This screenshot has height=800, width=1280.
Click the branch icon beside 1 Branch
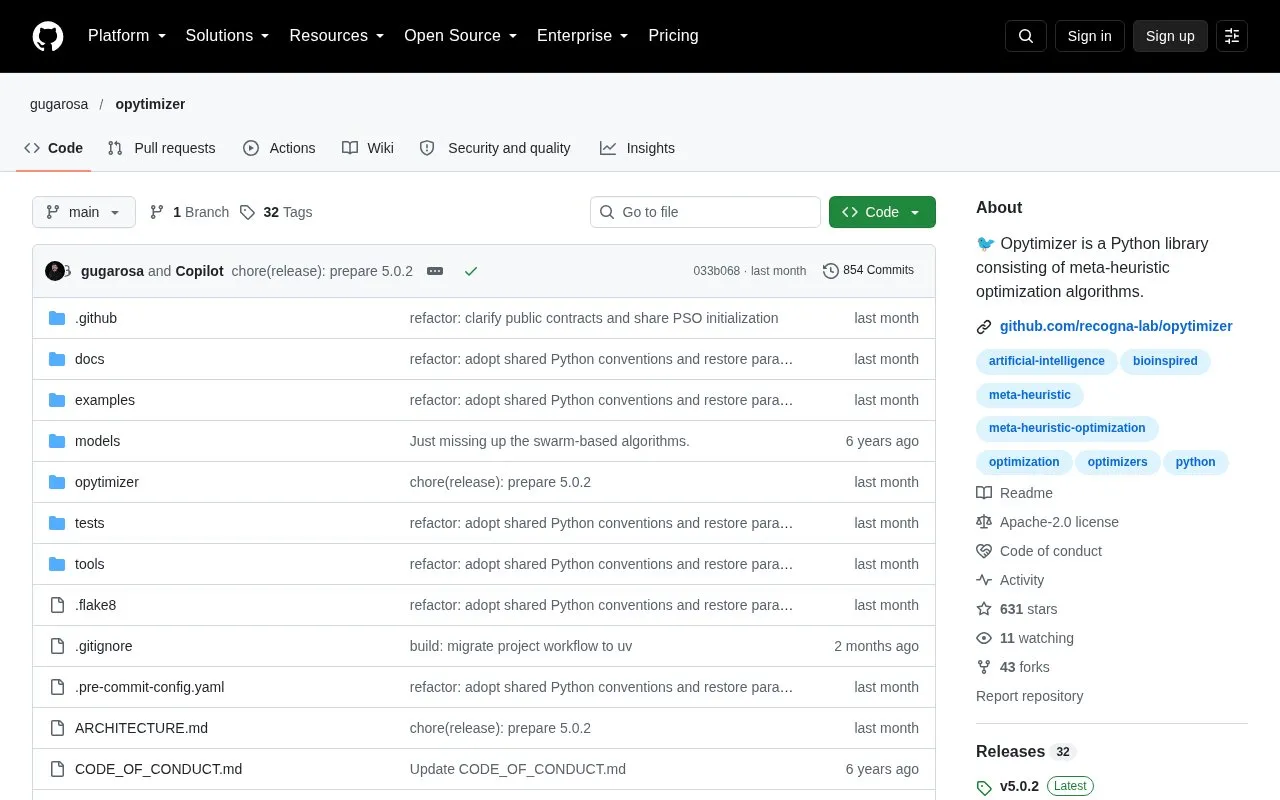[x=157, y=212]
